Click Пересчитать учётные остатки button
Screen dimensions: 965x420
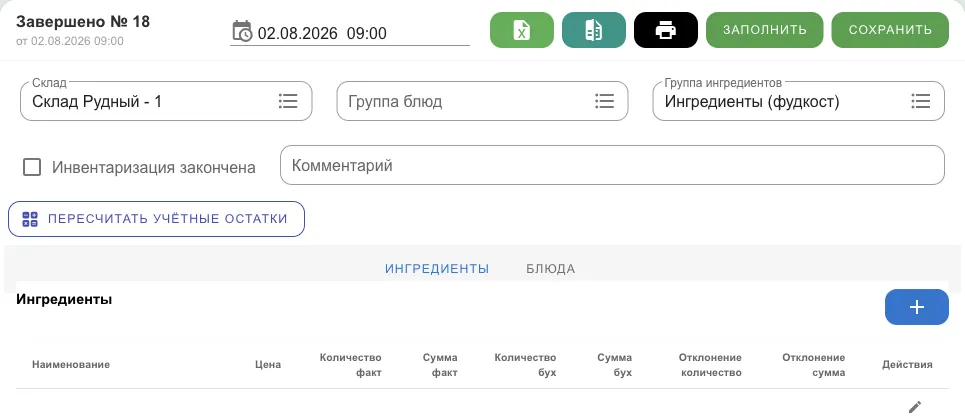[x=156, y=219]
